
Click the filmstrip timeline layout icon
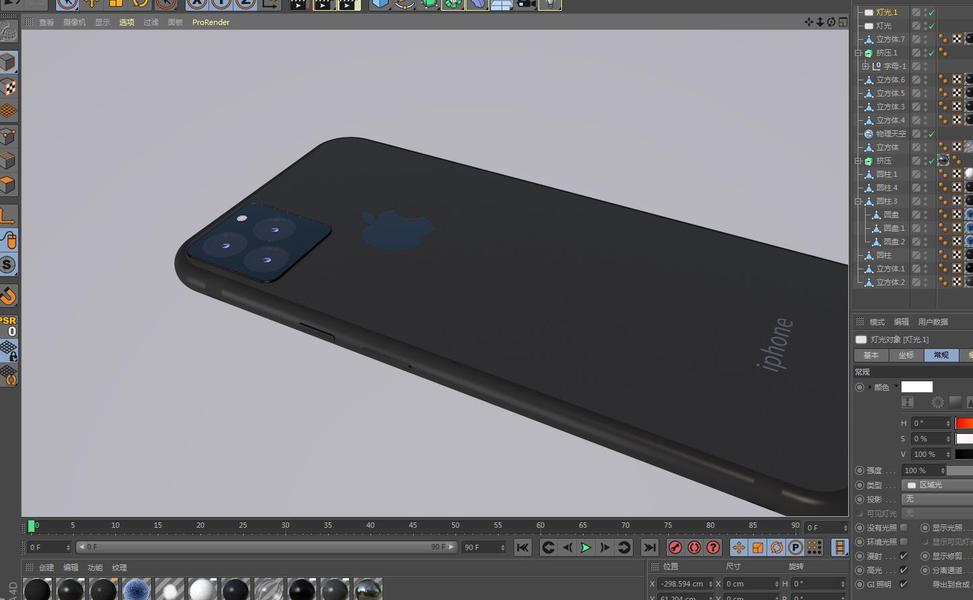pyautogui.click(x=840, y=547)
